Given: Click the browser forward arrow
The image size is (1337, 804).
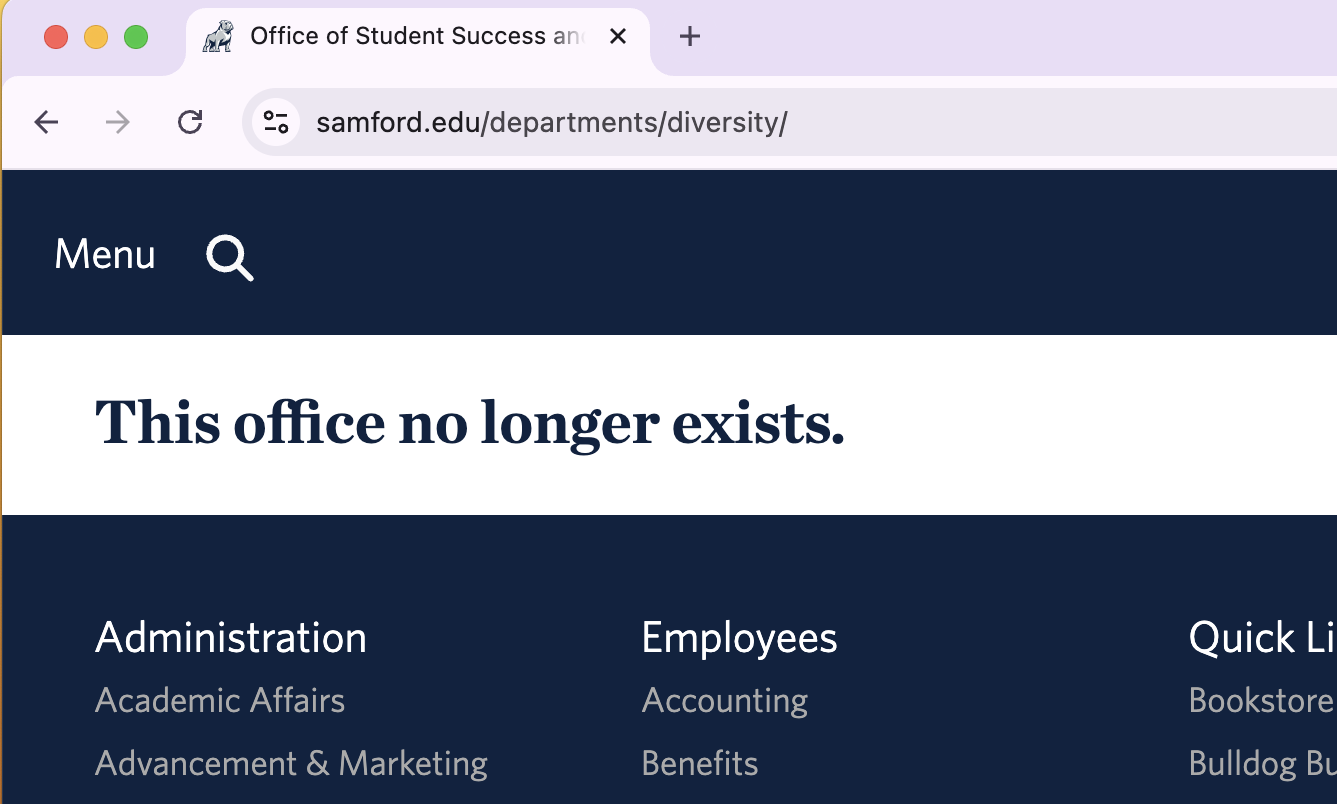Looking at the screenshot, I should coord(118,123).
